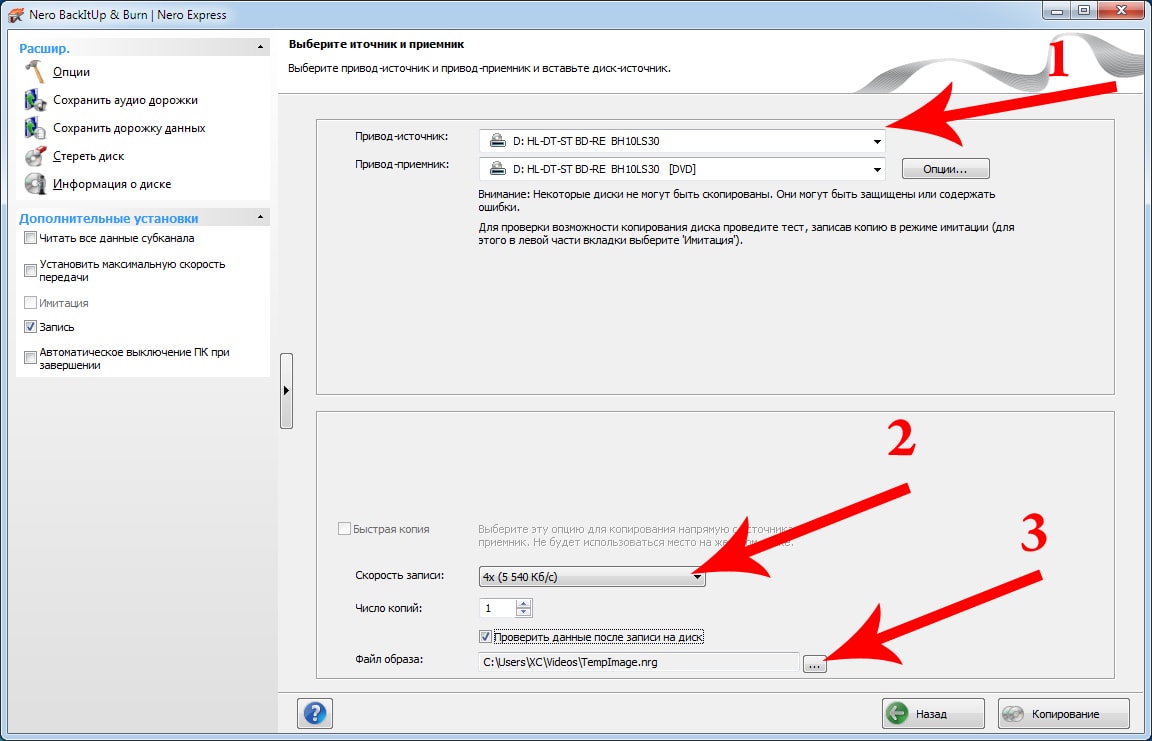This screenshot has height=741, width=1152.
Task: Enable Установить максимальную скорость передачи checkbox
Action: pyautogui.click(x=30, y=270)
